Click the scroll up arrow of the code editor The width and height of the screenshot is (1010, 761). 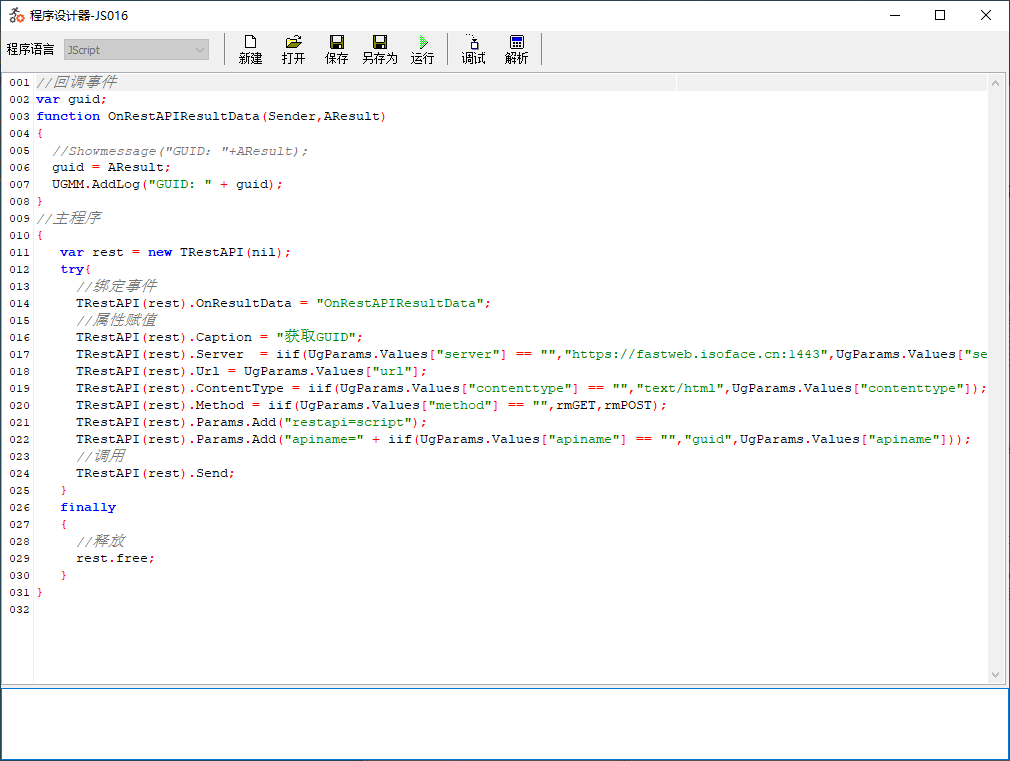coord(995,83)
